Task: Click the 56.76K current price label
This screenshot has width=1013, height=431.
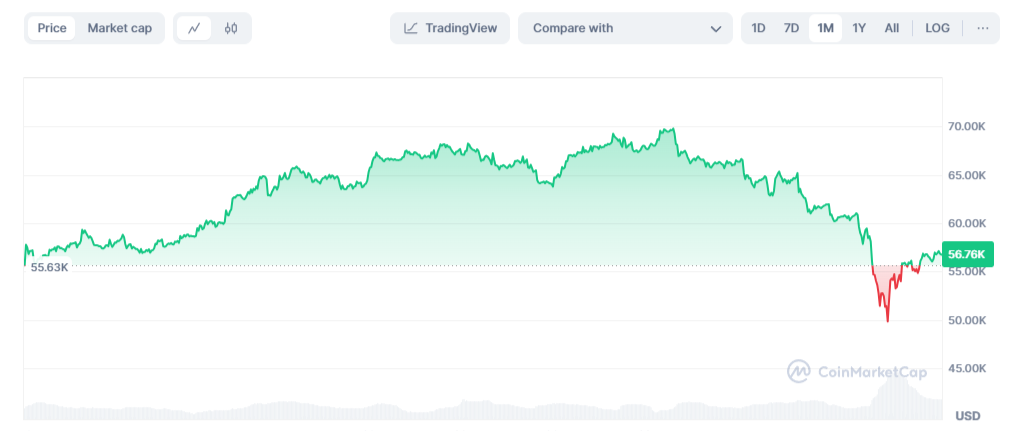Action: (x=967, y=254)
